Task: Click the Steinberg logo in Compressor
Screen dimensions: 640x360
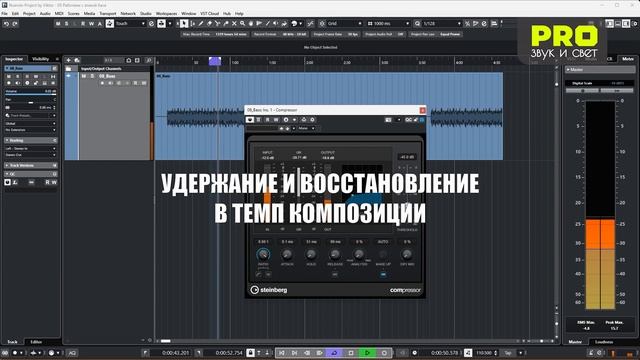Action: [269, 290]
